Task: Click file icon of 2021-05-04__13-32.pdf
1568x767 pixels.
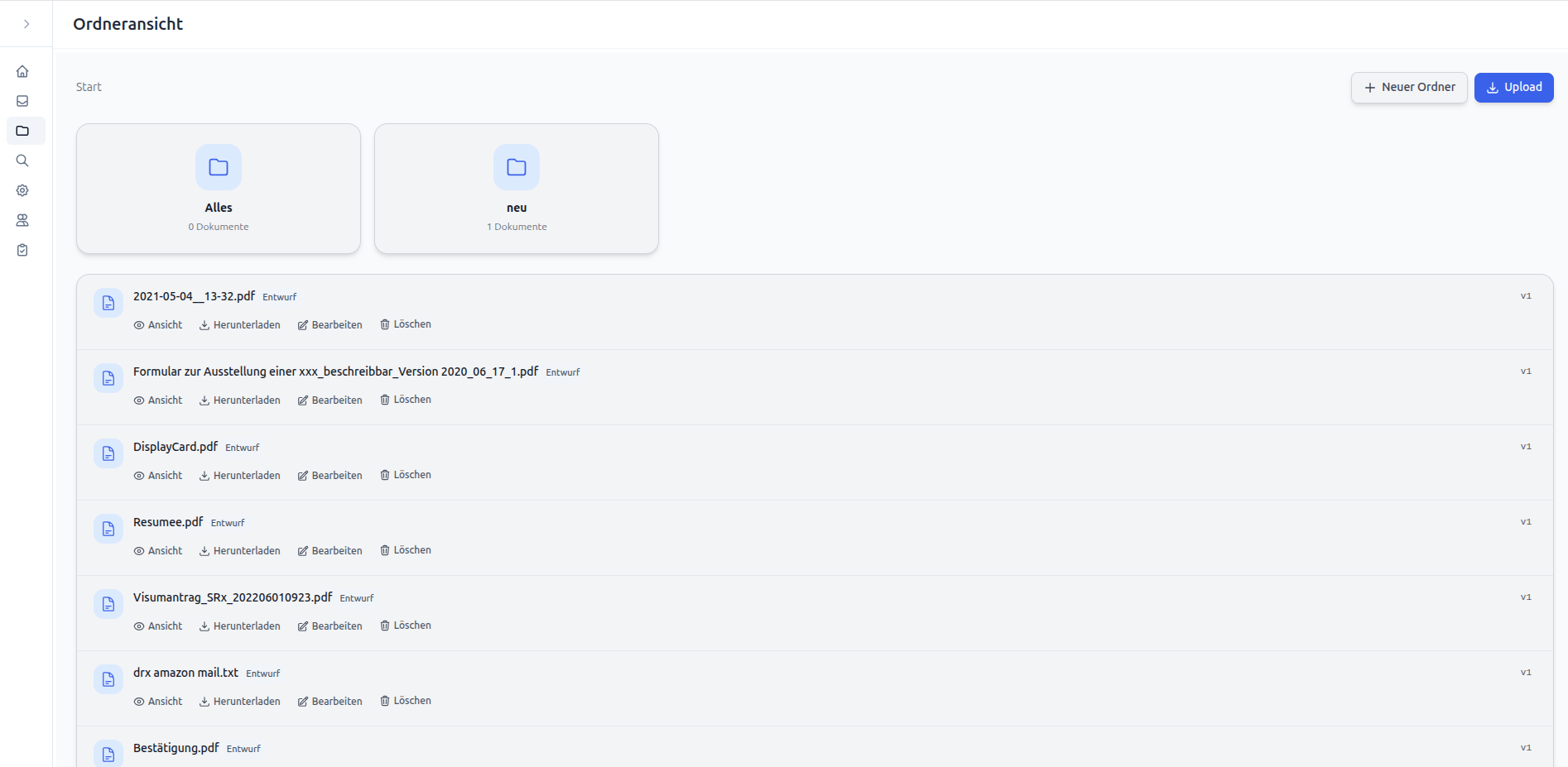Action: click(108, 303)
